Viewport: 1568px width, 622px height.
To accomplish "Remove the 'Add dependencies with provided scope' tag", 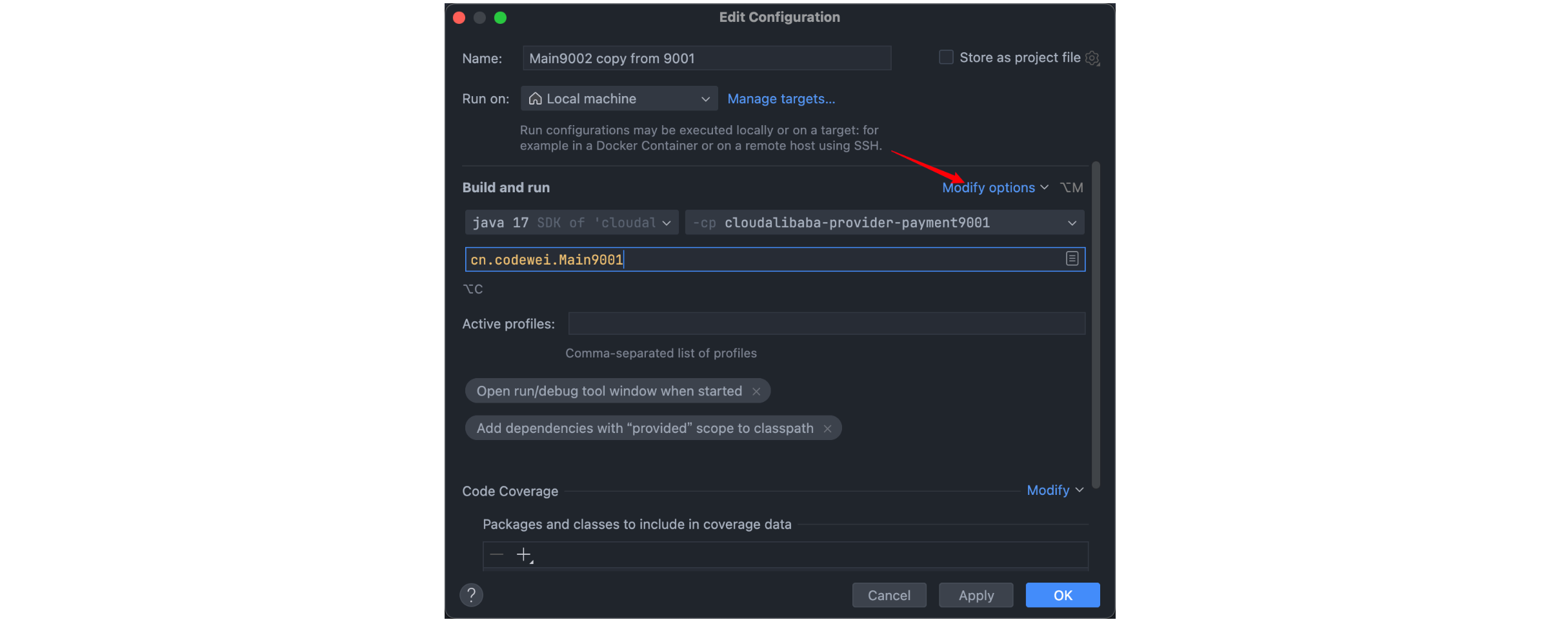I will pos(827,428).
